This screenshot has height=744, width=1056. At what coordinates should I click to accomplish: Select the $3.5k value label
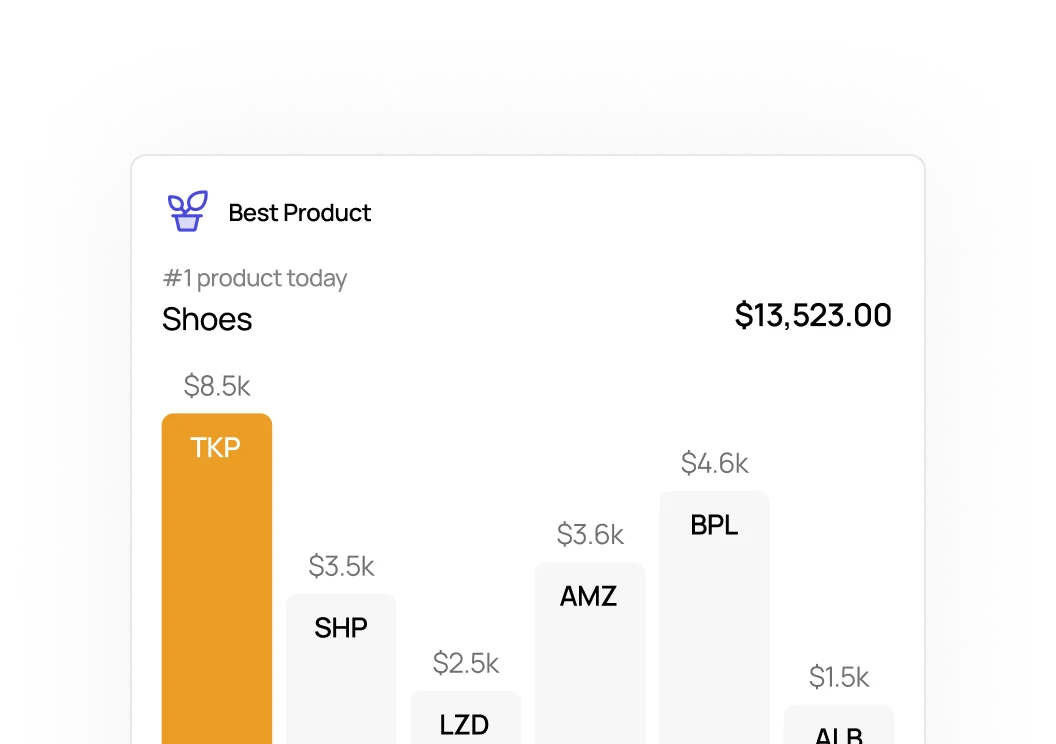point(341,567)
